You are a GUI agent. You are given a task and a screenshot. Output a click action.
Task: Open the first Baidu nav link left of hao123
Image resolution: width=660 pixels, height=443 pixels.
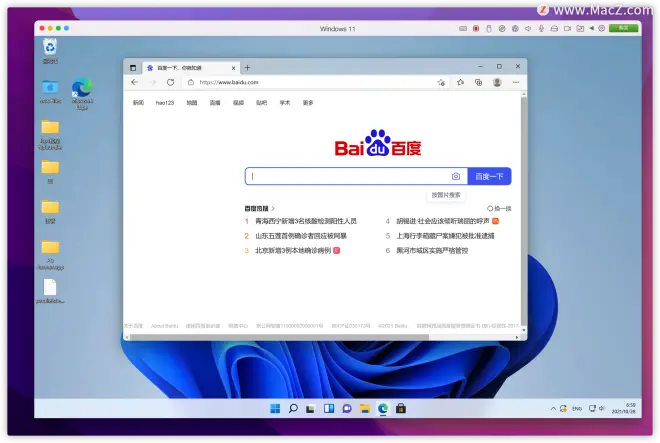[138, 103]
